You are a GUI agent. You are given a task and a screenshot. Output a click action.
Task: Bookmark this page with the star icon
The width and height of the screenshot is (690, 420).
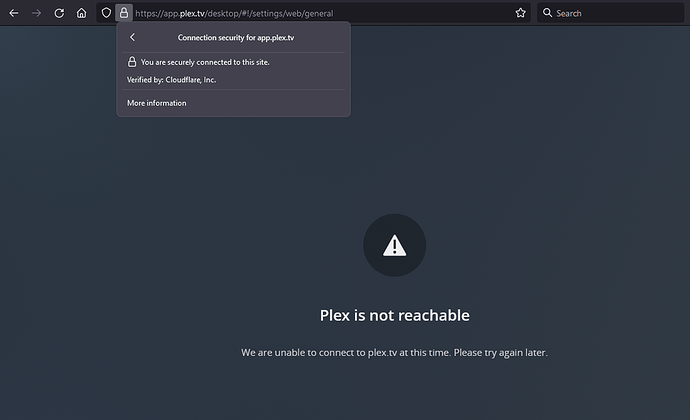point(521,13)
